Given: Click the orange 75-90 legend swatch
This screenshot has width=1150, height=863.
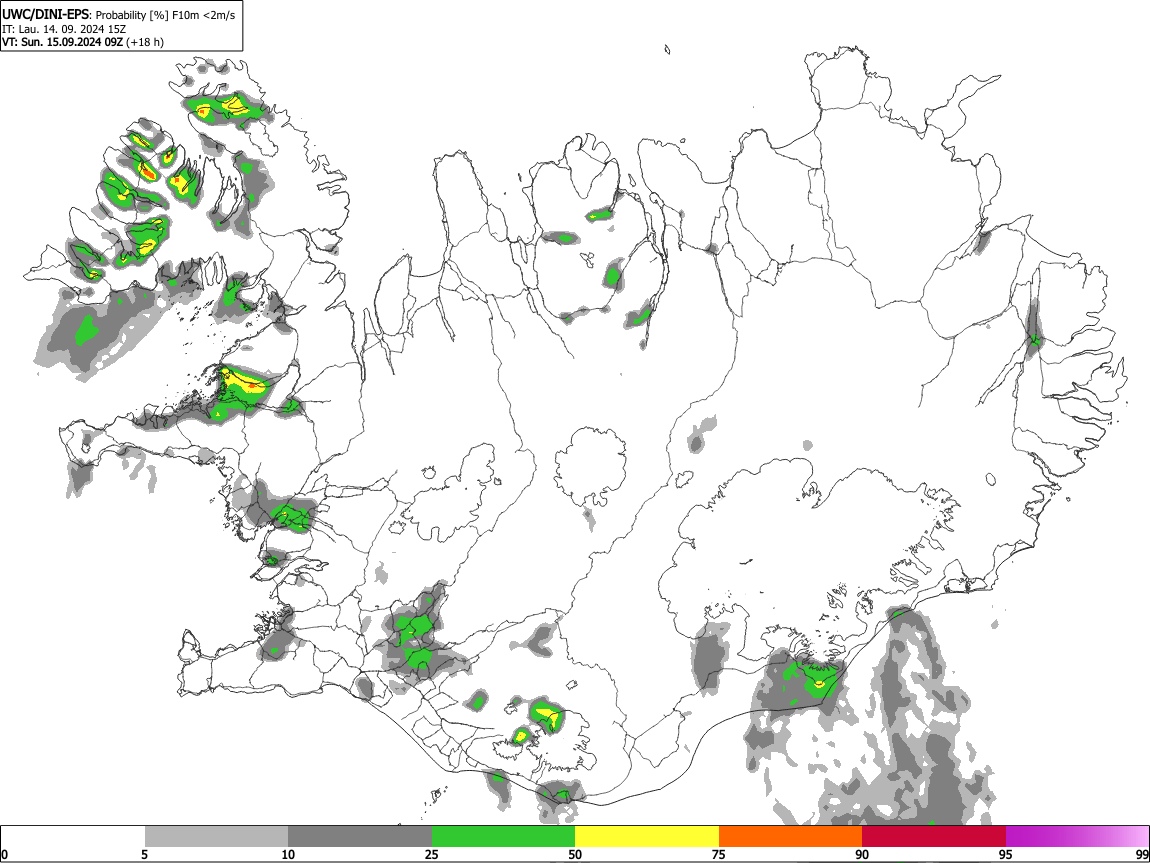Looking at the screenshot, I should (791, 837).
